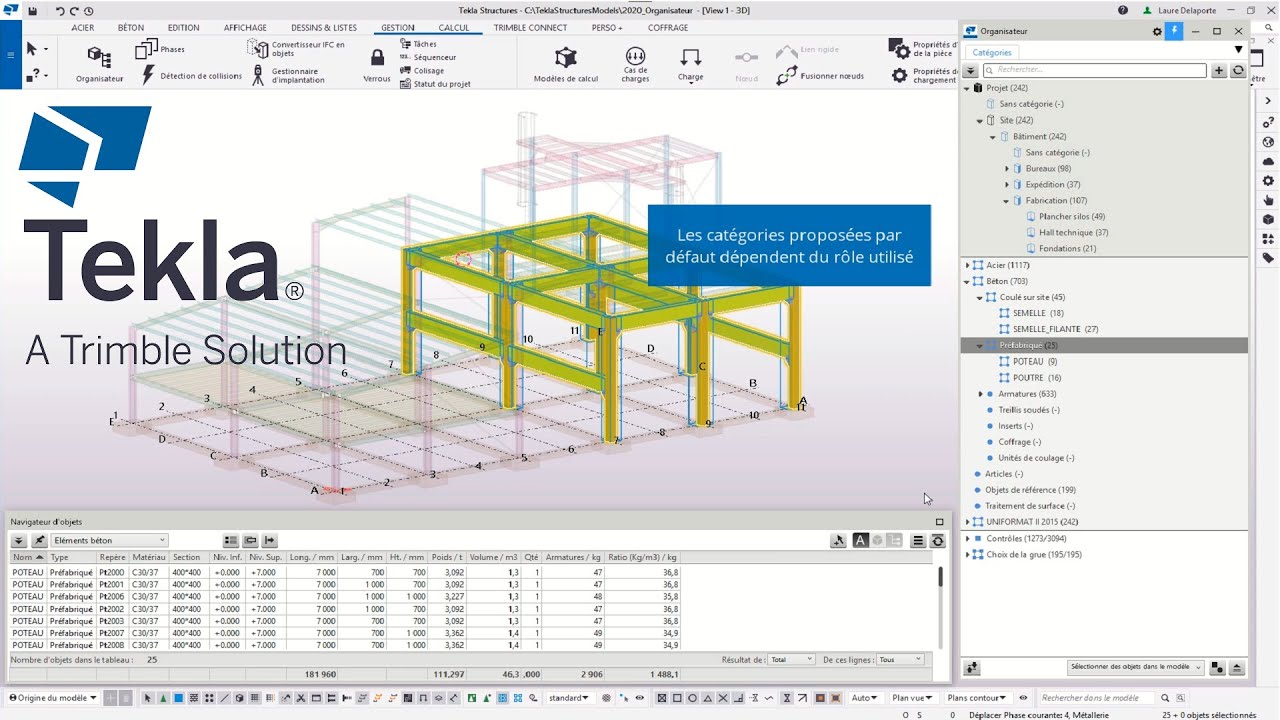Open the TRIMBLE CONNECT tab
Screen dimensions: 1280x720
[x=530, y=28]
